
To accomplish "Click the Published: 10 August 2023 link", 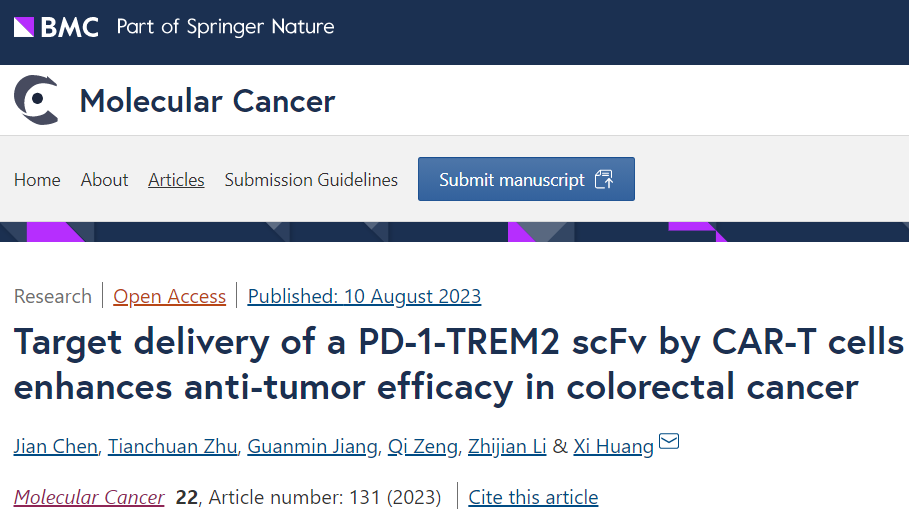I will [364, 296].
